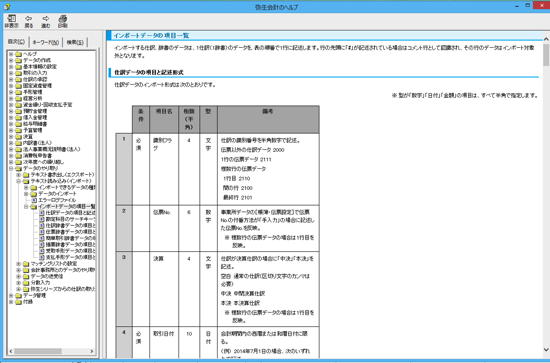550x363 pixels.
Task: Click the heading インポートデータの項目一覧
Action: tap(151, 35)
